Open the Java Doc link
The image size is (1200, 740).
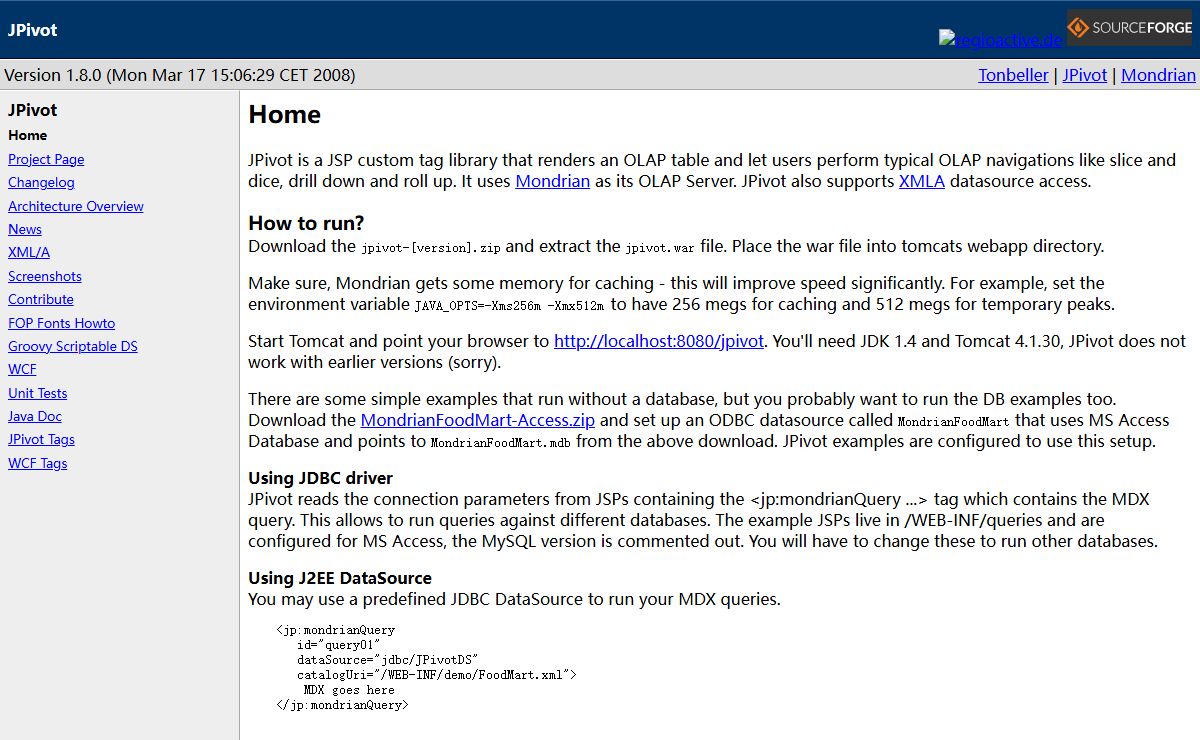(35, 416)
